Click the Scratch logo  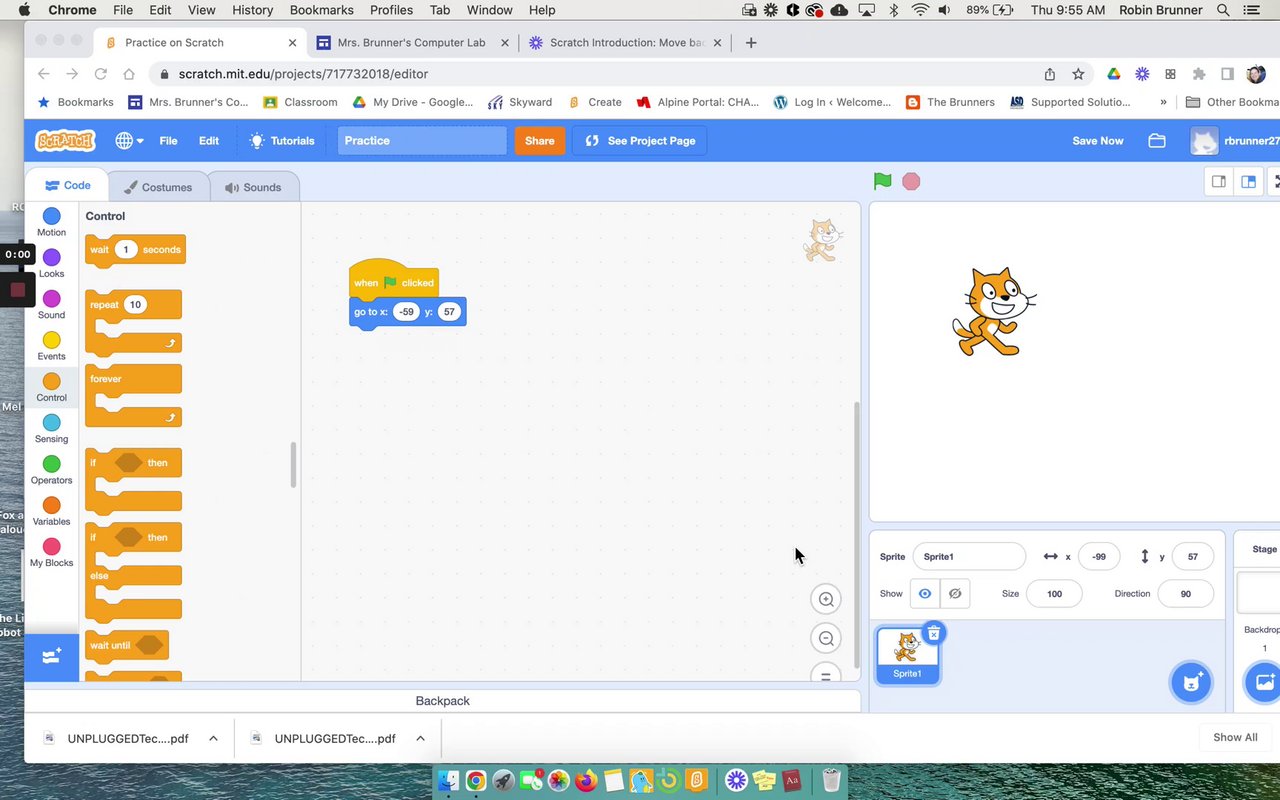(65, 141)
